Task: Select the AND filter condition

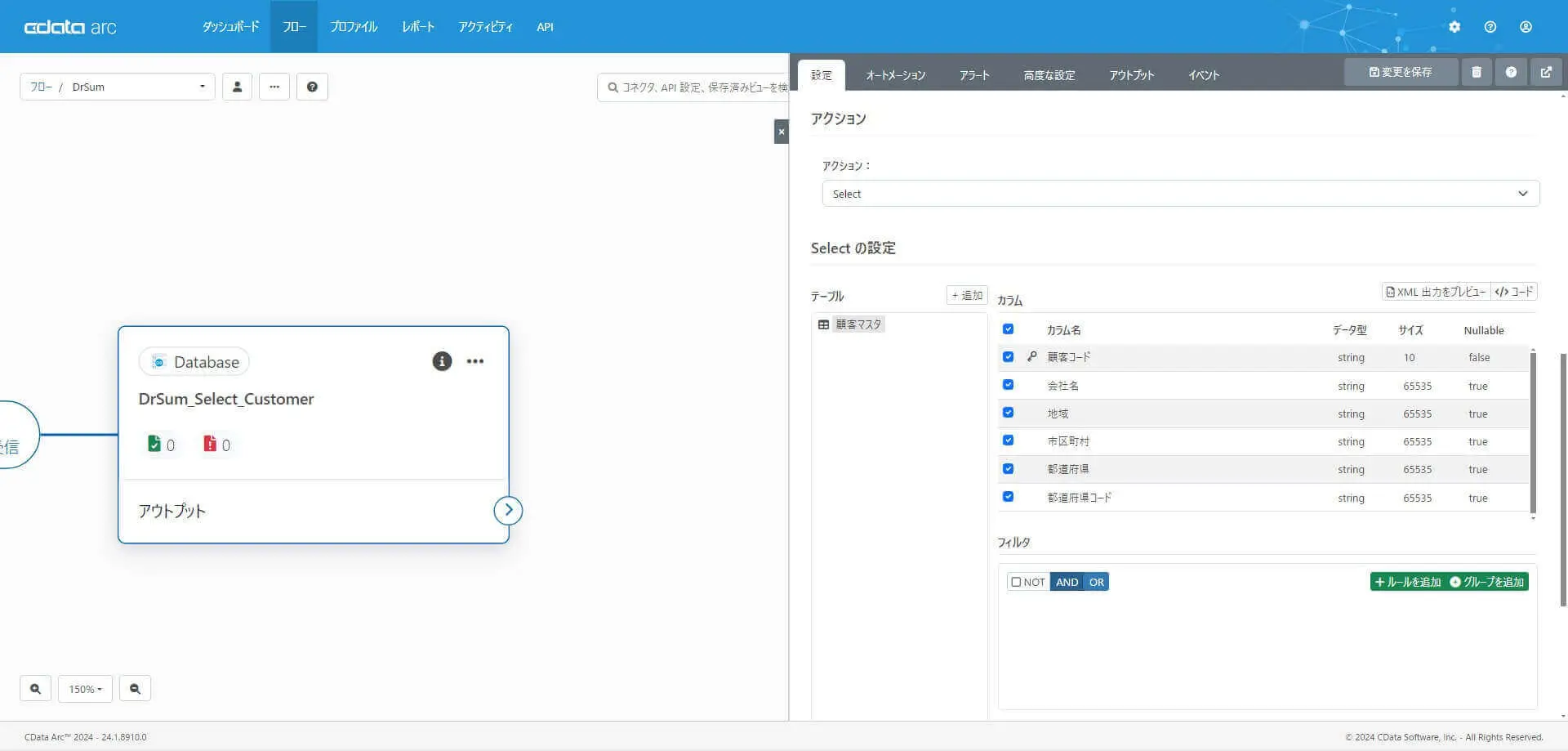Action: coord(1067,582)
